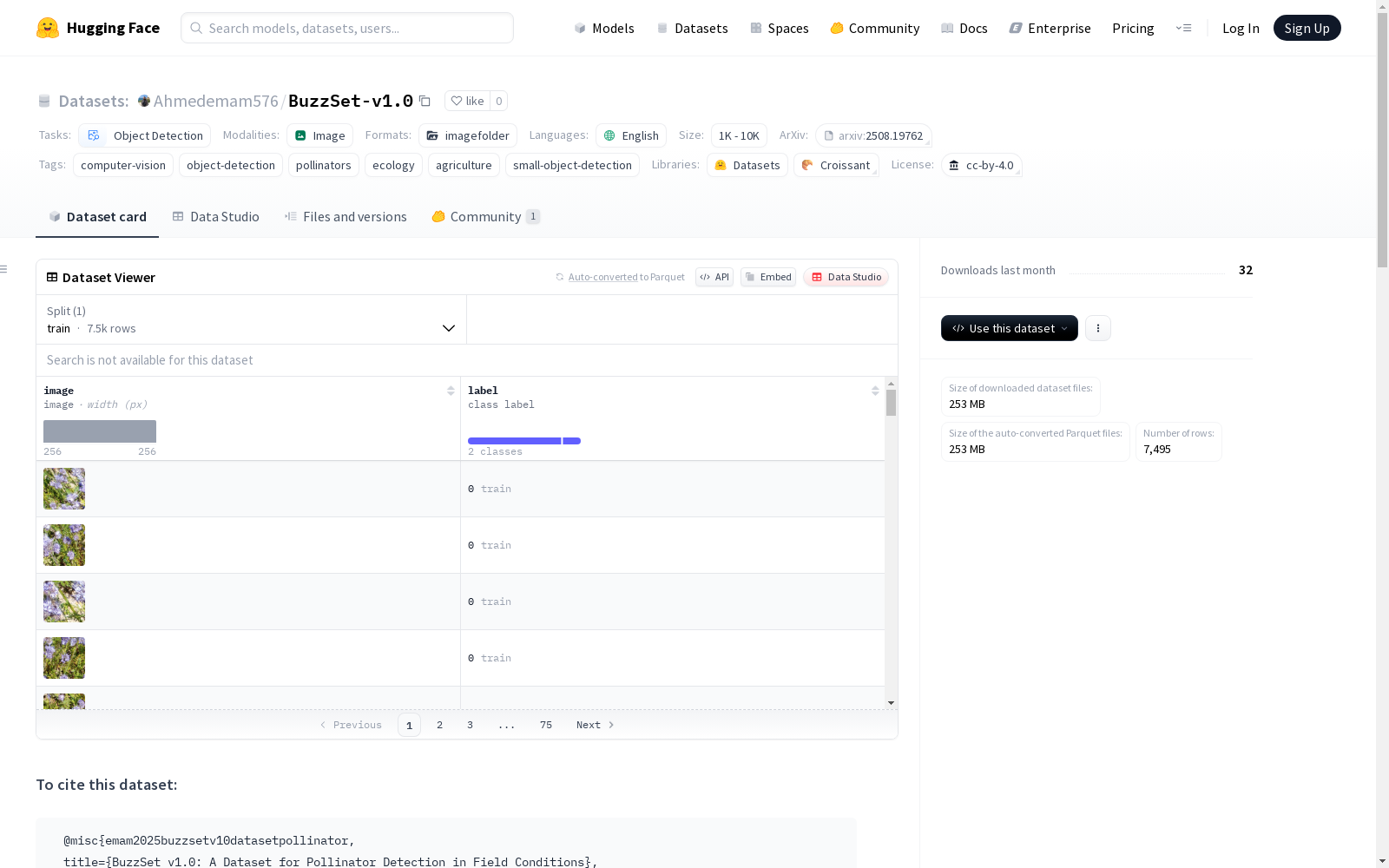
Task: Click the API button in Dataset Viewer
Action: point(714,277)
